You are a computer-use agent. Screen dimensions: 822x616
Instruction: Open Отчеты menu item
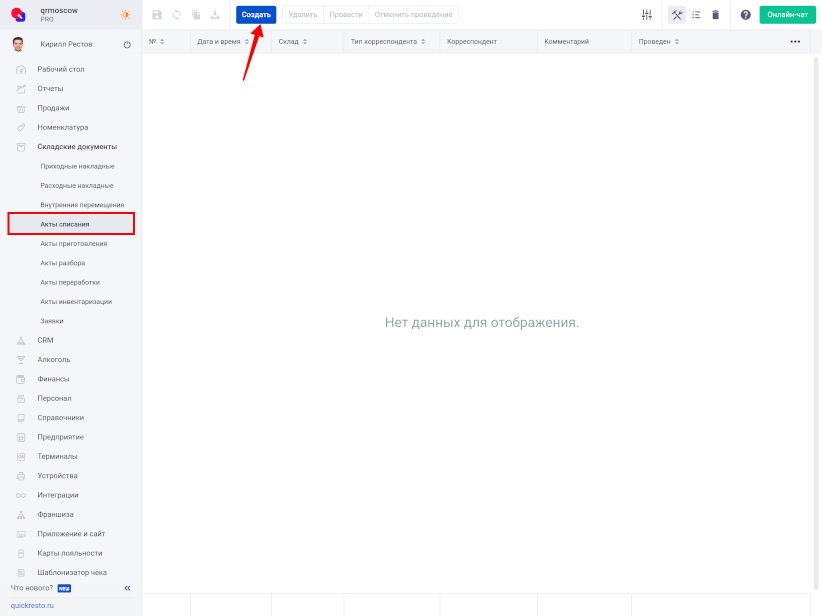50,89
